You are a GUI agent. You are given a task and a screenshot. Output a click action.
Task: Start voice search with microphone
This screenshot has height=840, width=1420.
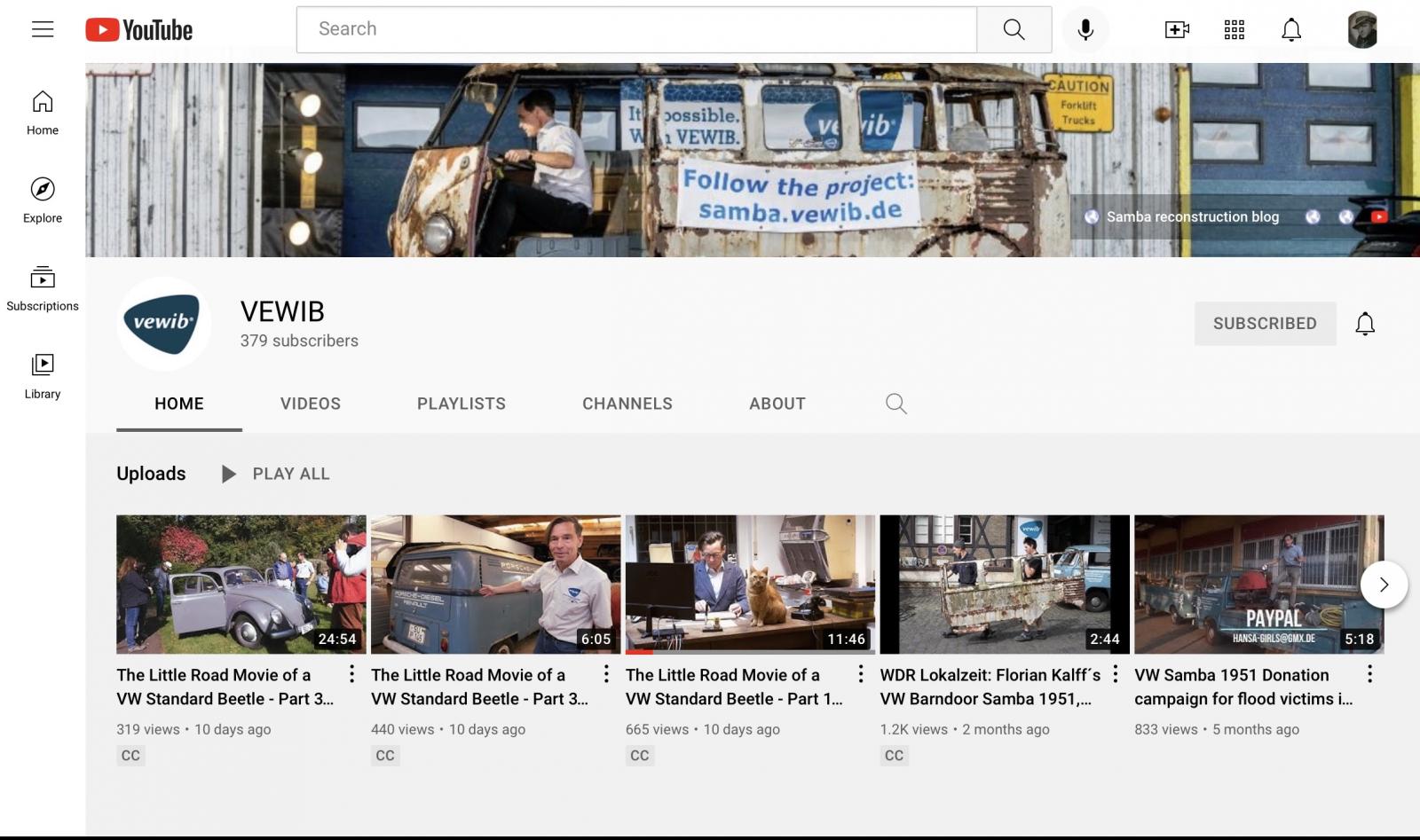tap(1085, 29)
